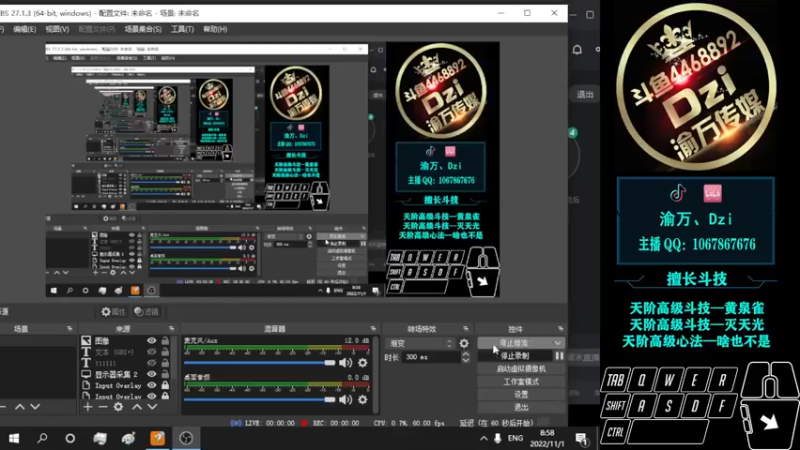Hide the 显示器采集 2 source via eye icon

[x=152, y=374]
